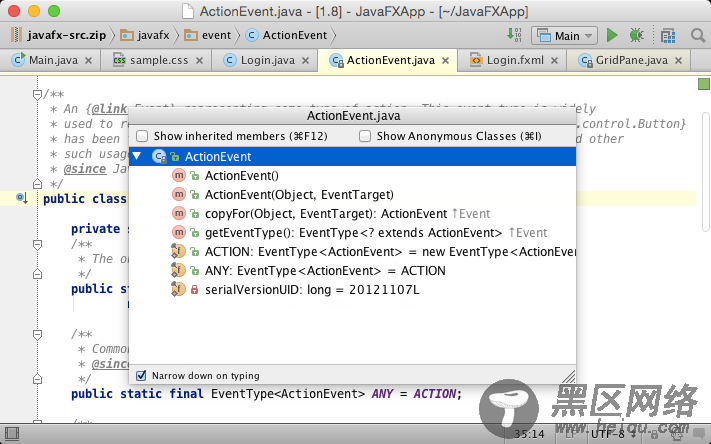Click the implemented-class gutter icon beside public class
The height and width of the screenshot is (444, 711).
tap(22, 198)
